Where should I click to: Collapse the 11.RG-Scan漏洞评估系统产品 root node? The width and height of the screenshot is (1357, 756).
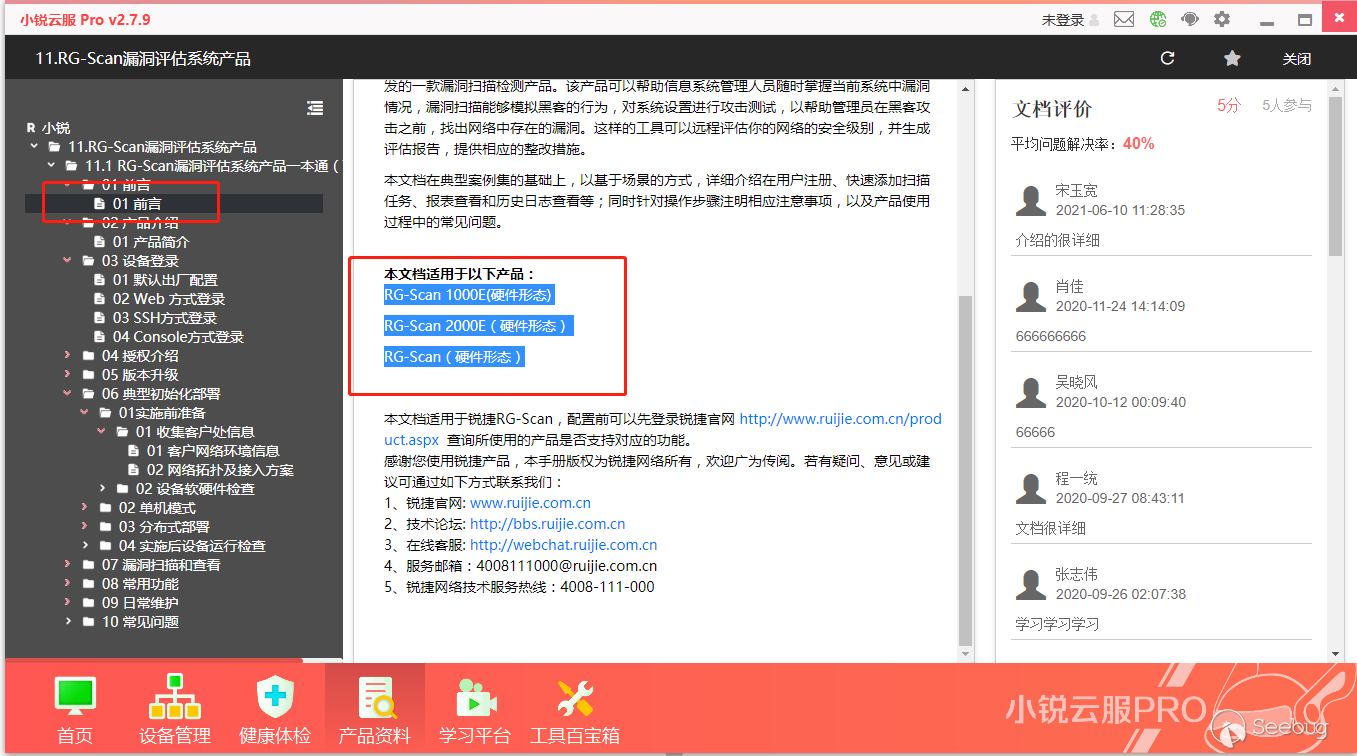(x=35, y=147)
